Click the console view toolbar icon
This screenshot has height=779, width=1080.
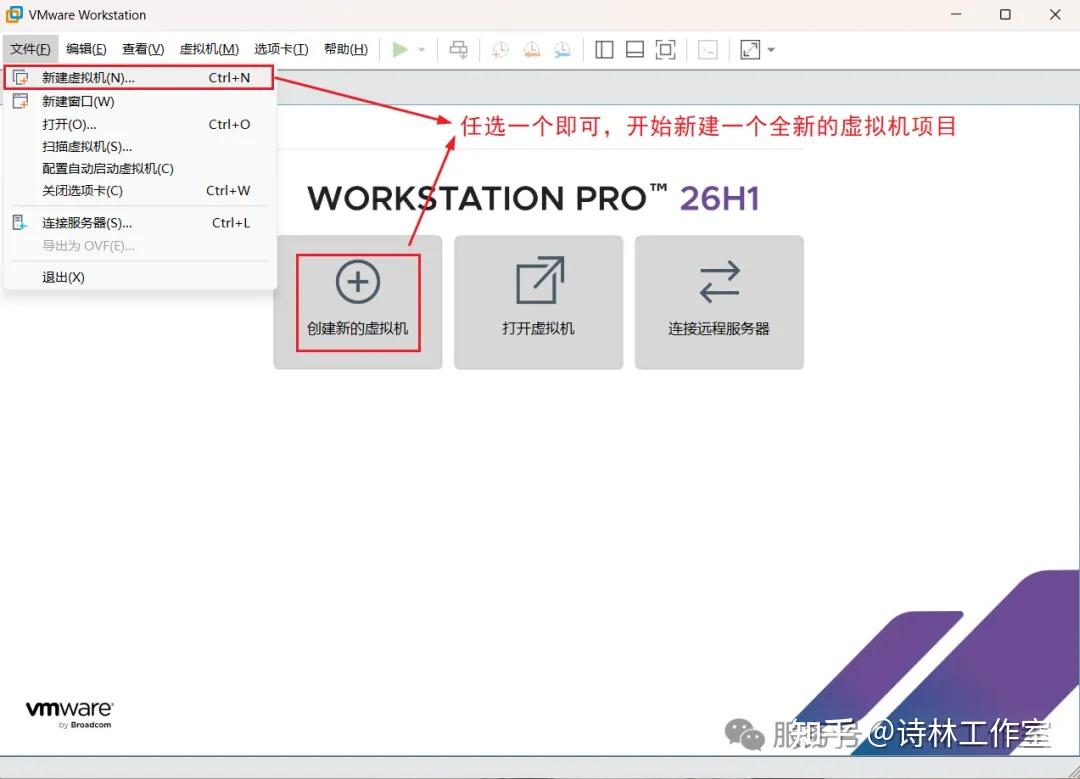click(x=708, y=50)
